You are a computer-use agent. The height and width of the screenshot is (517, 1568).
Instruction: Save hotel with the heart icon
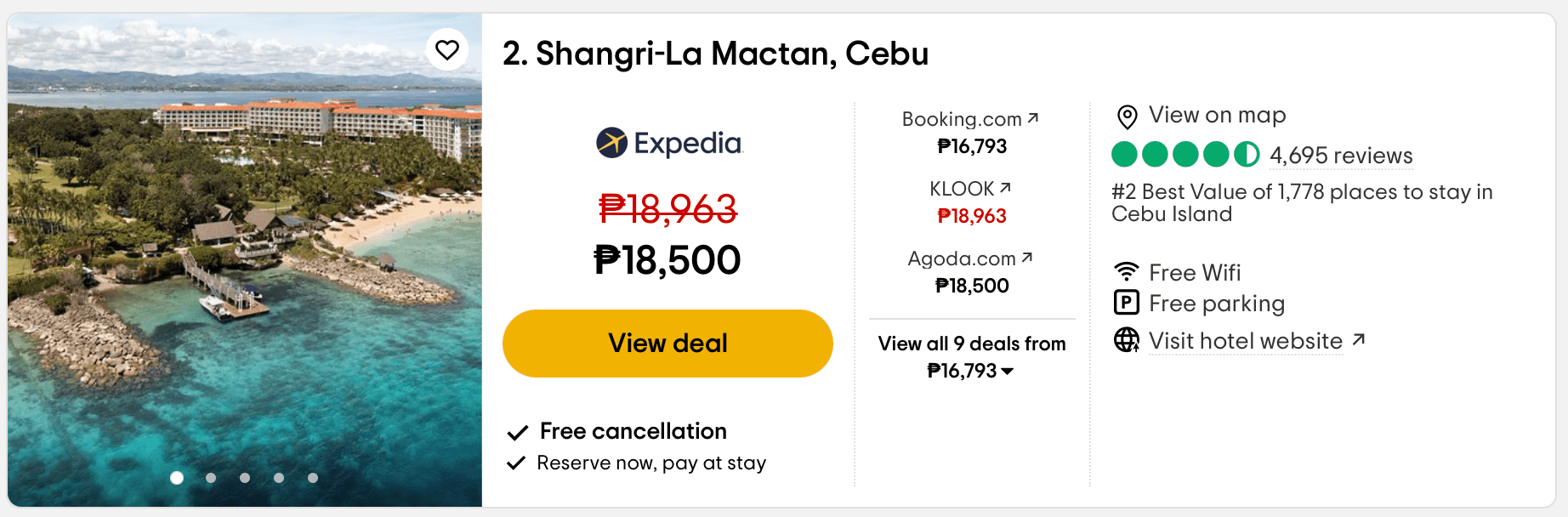pos(446,50)
